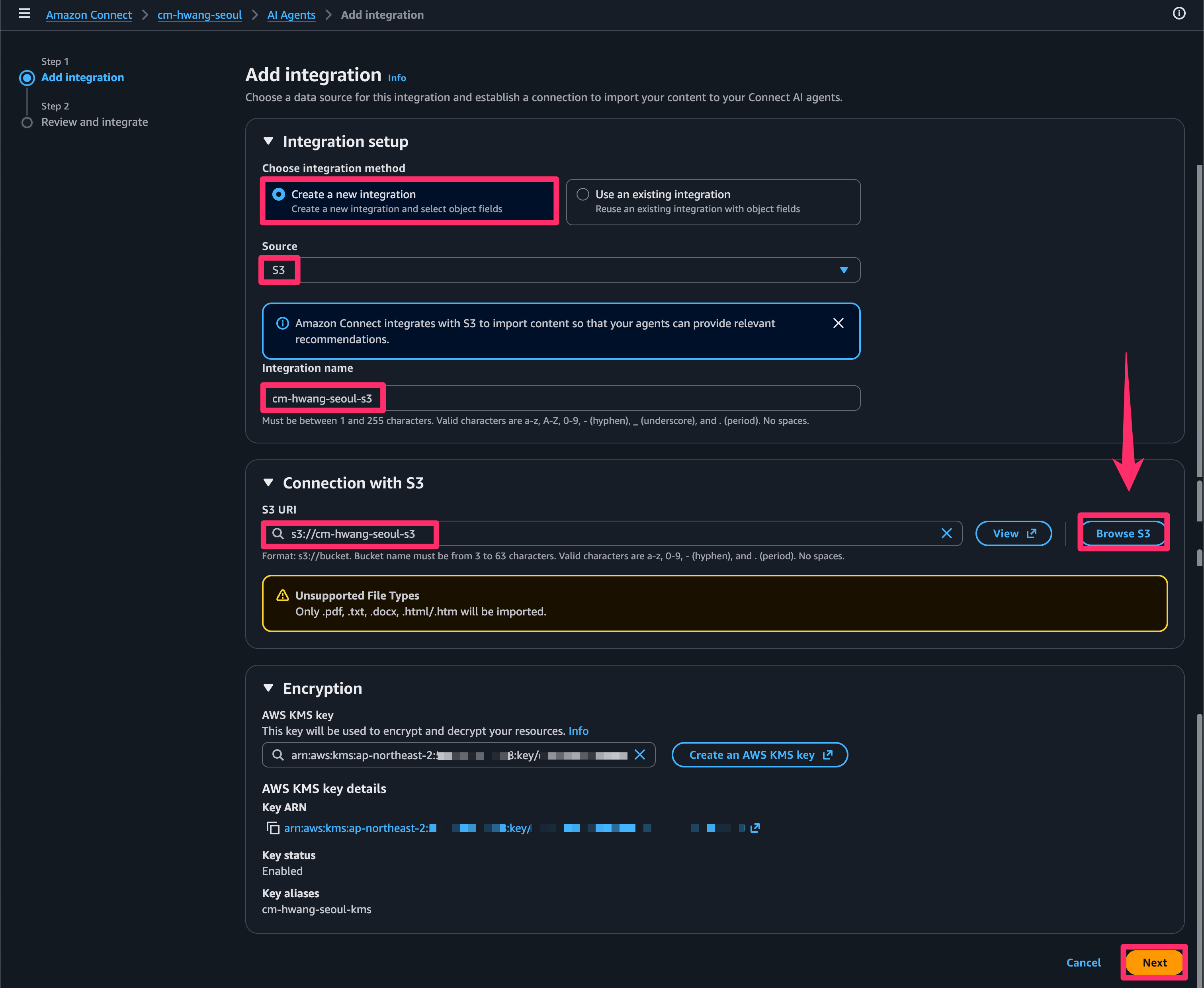Go to AI Agents breadcrumb
This screenshot has width=1204, height=988.
[x=291, y=15]
